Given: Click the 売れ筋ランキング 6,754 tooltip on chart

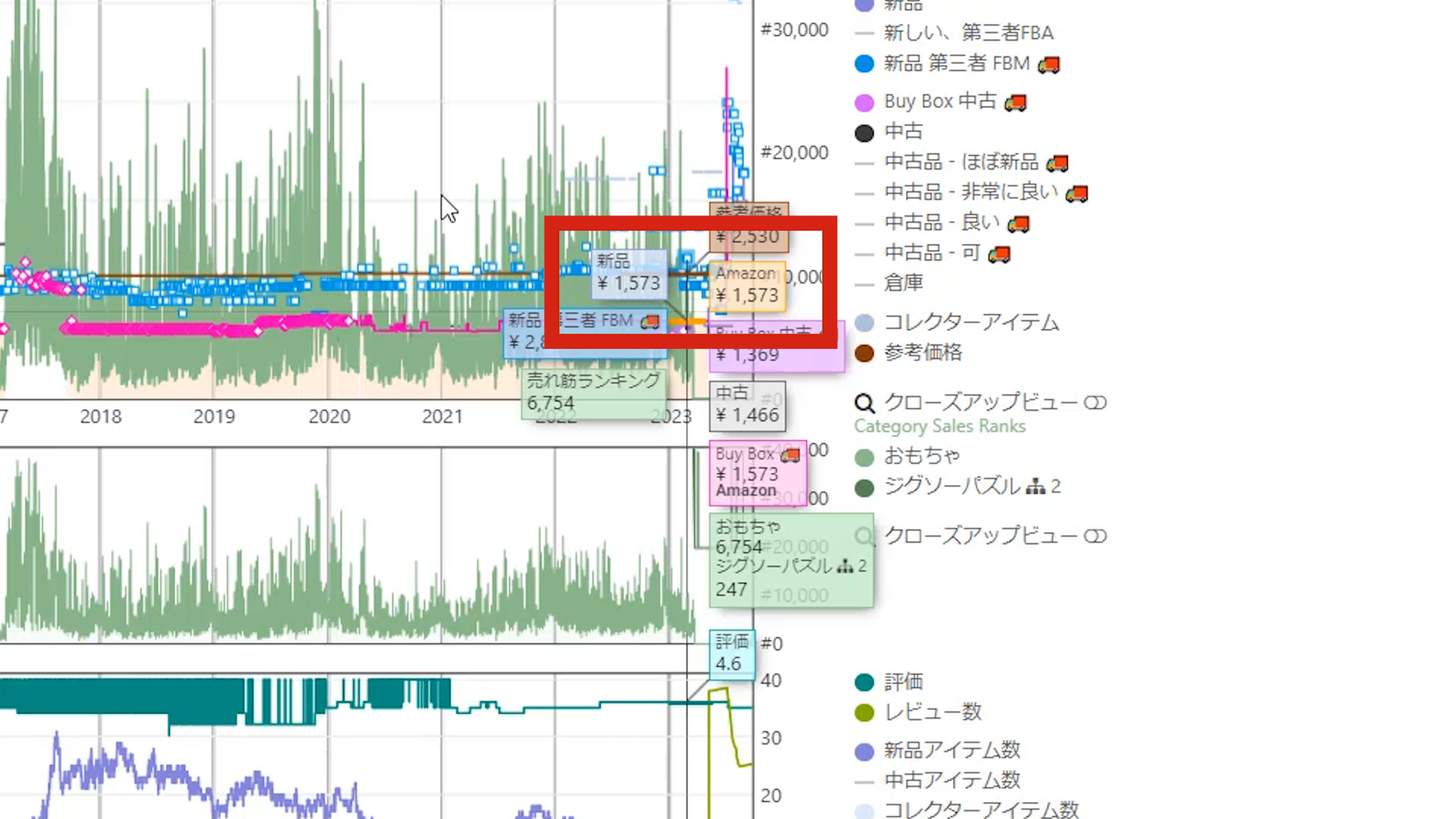Looking at the screenshot, I should pos(594,392).
